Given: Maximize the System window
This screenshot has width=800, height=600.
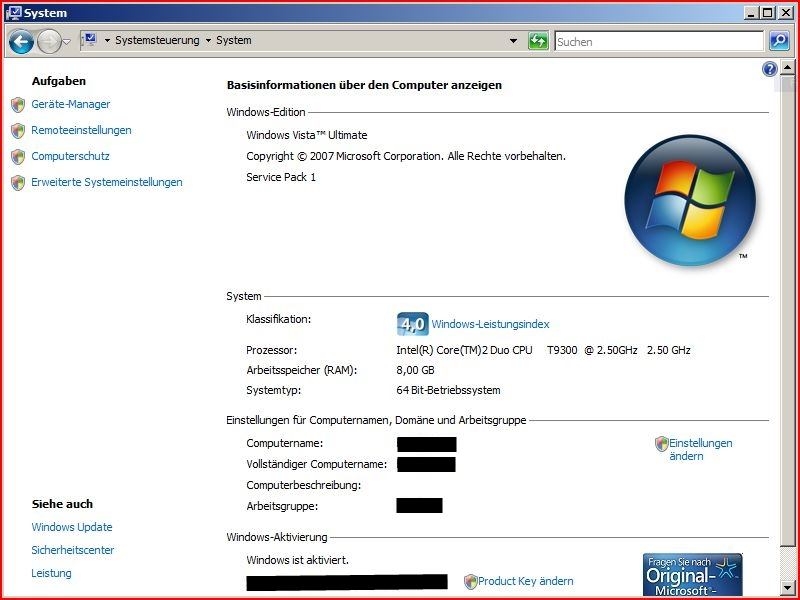Looking at the screenshot, I should tap(768, 13).
